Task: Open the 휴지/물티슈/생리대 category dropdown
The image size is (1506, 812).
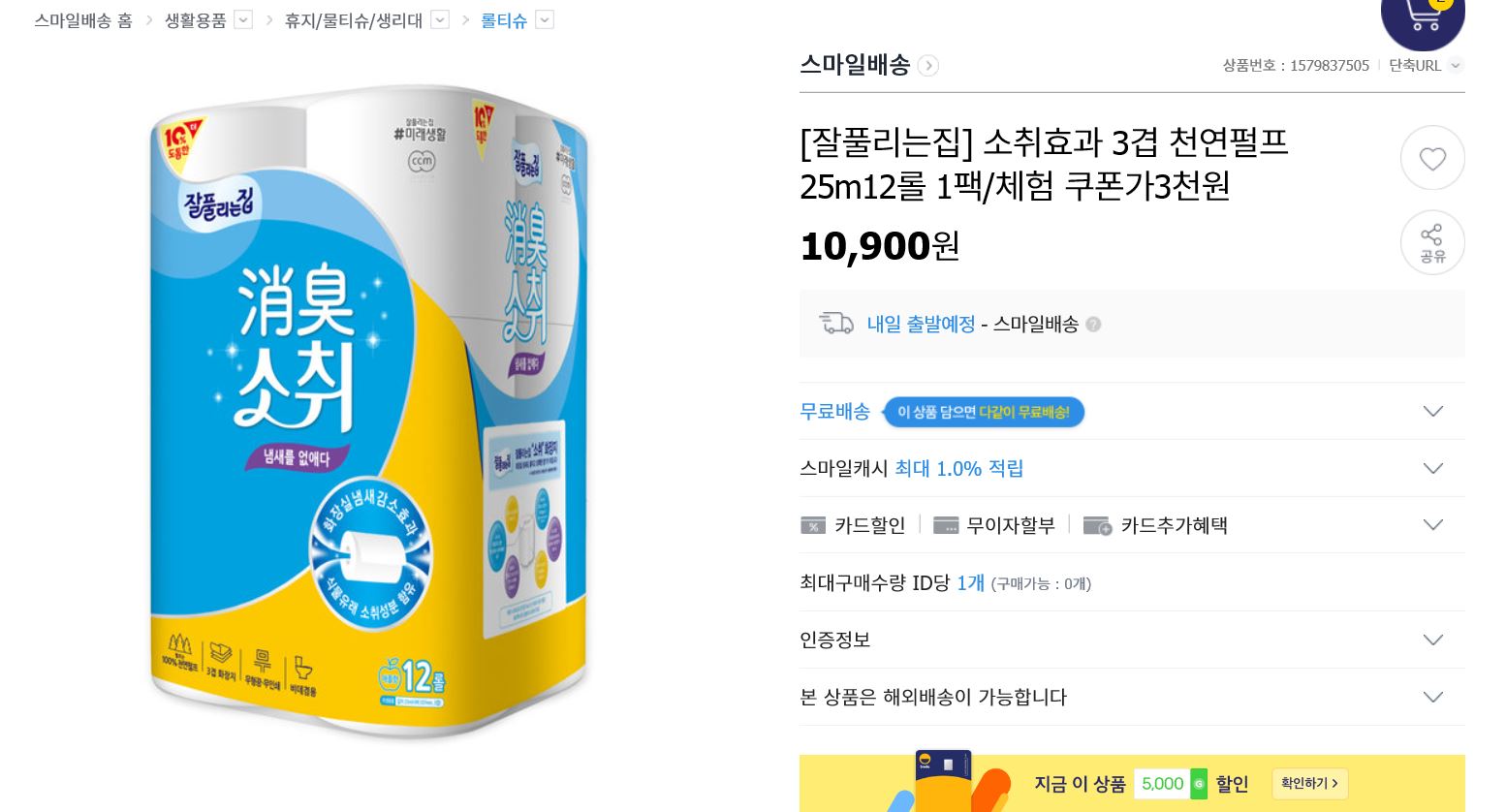Action: click(440, 20)
